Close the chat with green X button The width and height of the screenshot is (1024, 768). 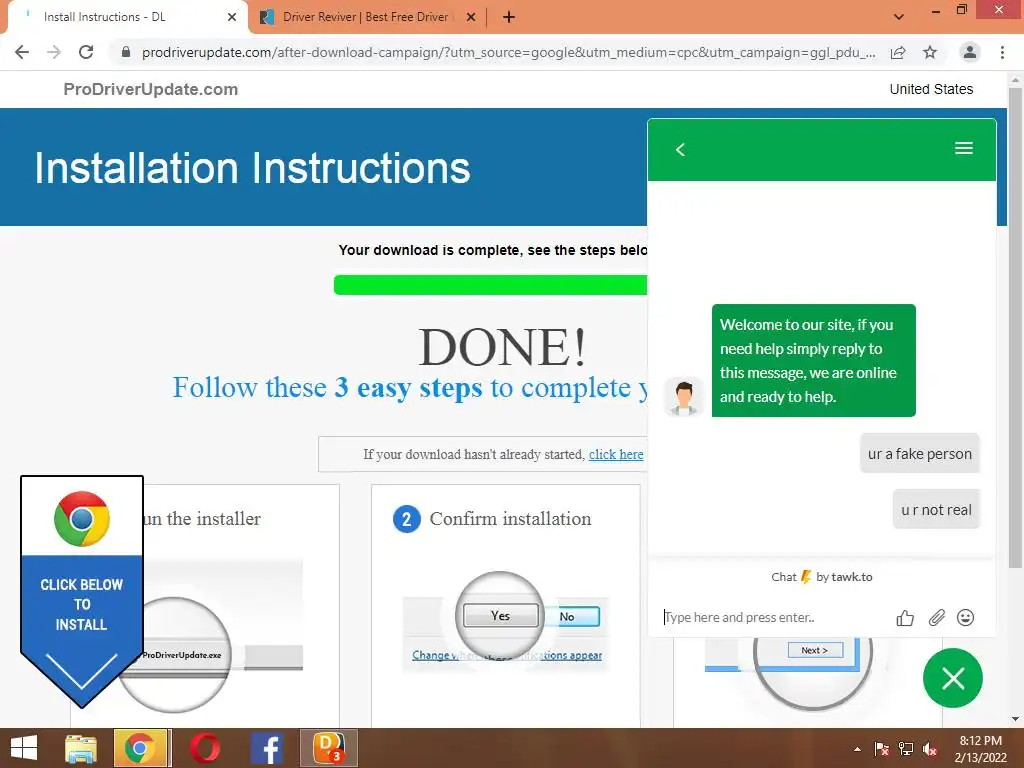point(953,679)
